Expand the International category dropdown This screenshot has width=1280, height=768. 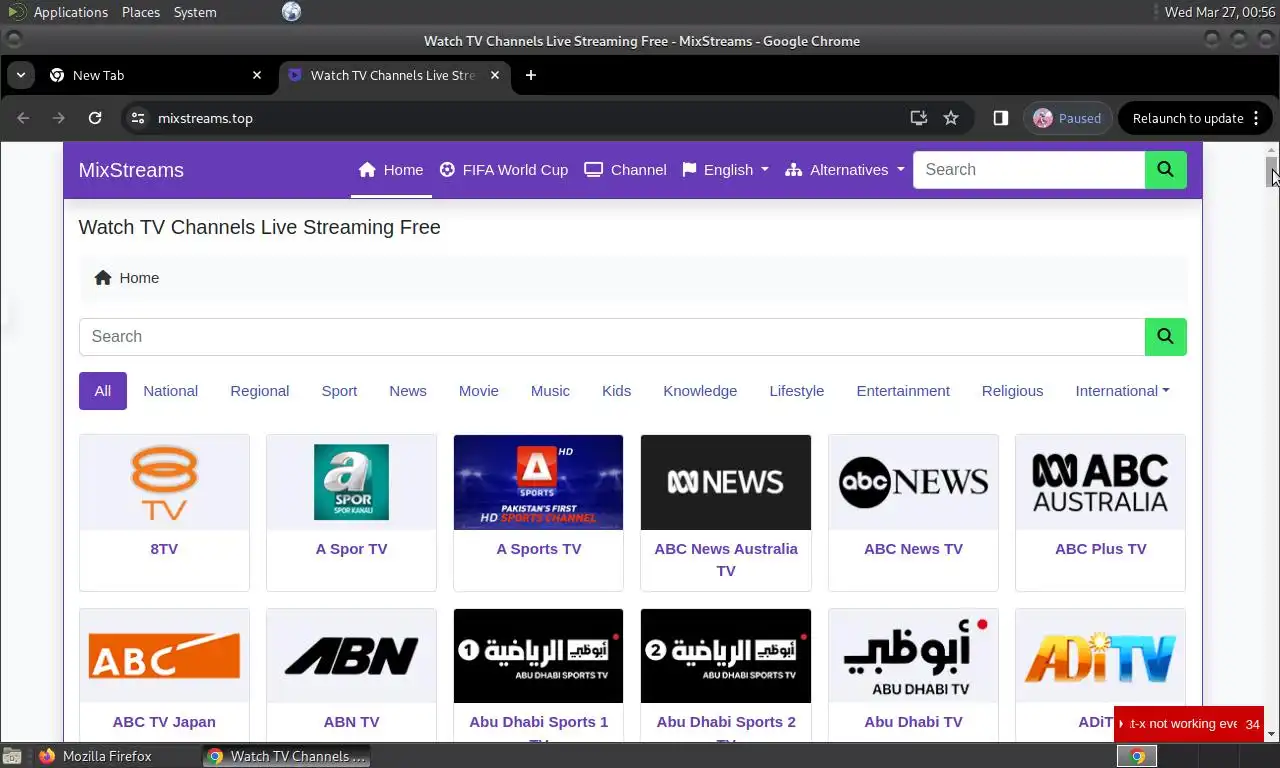(1122, 391)
